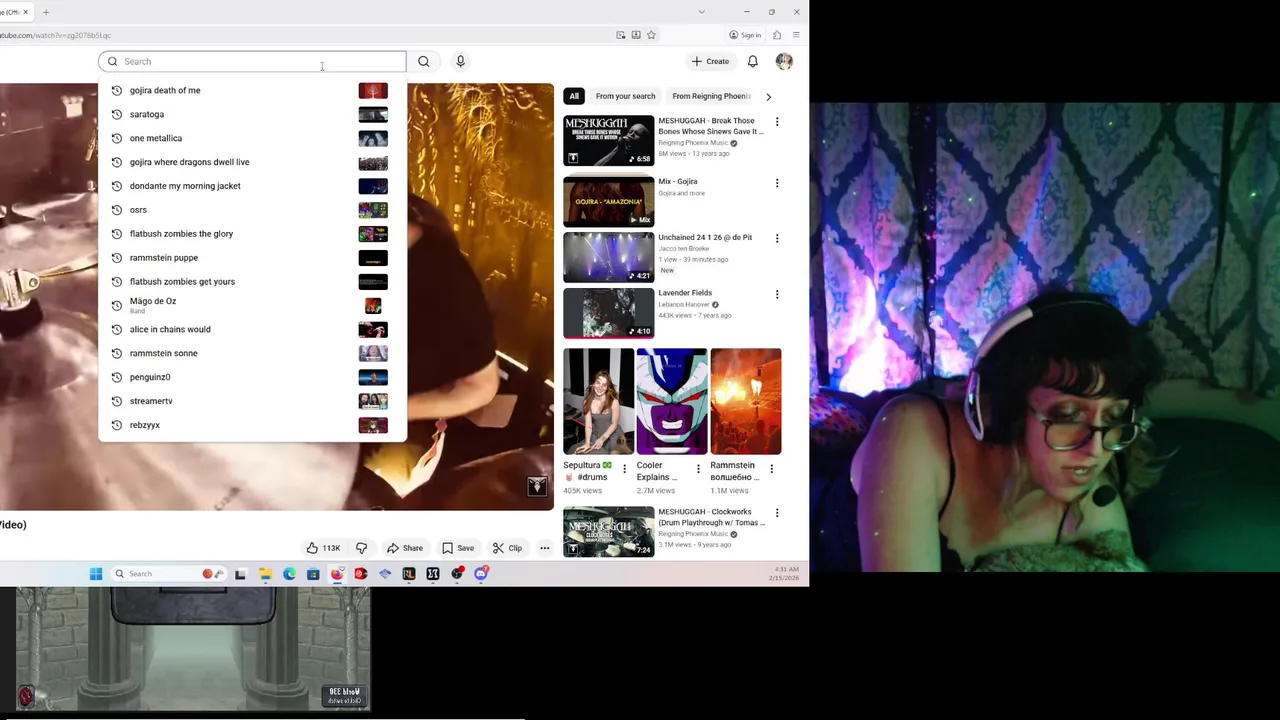Open options menu for Mix - Gojira

(x=777, y=183)
